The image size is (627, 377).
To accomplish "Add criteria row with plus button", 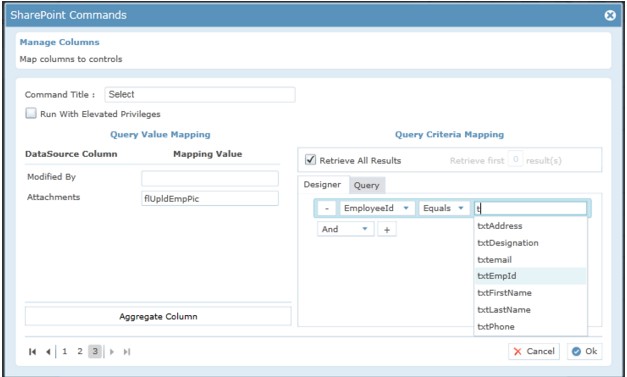I will click(x=387, y=229).
